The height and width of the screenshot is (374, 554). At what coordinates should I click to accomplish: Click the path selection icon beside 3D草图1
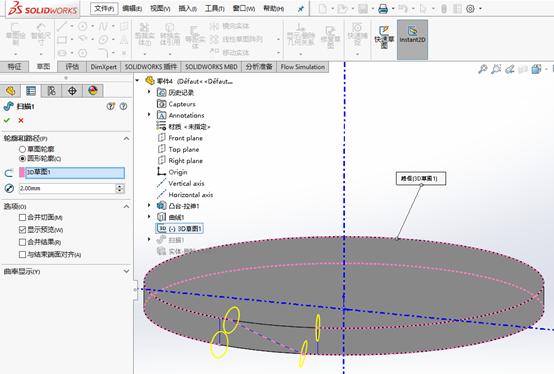click(x=9, y=173)
